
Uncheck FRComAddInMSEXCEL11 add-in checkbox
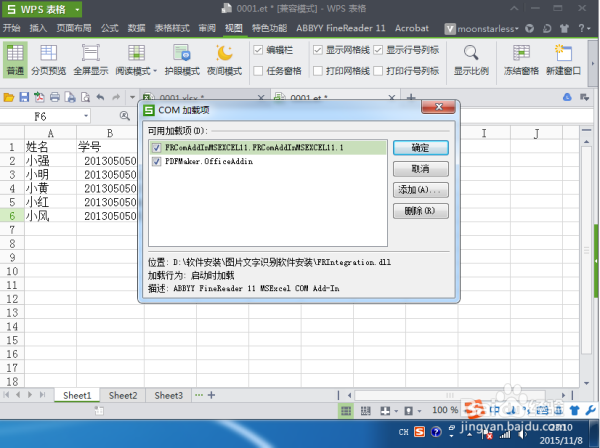[x=156, y=148]
